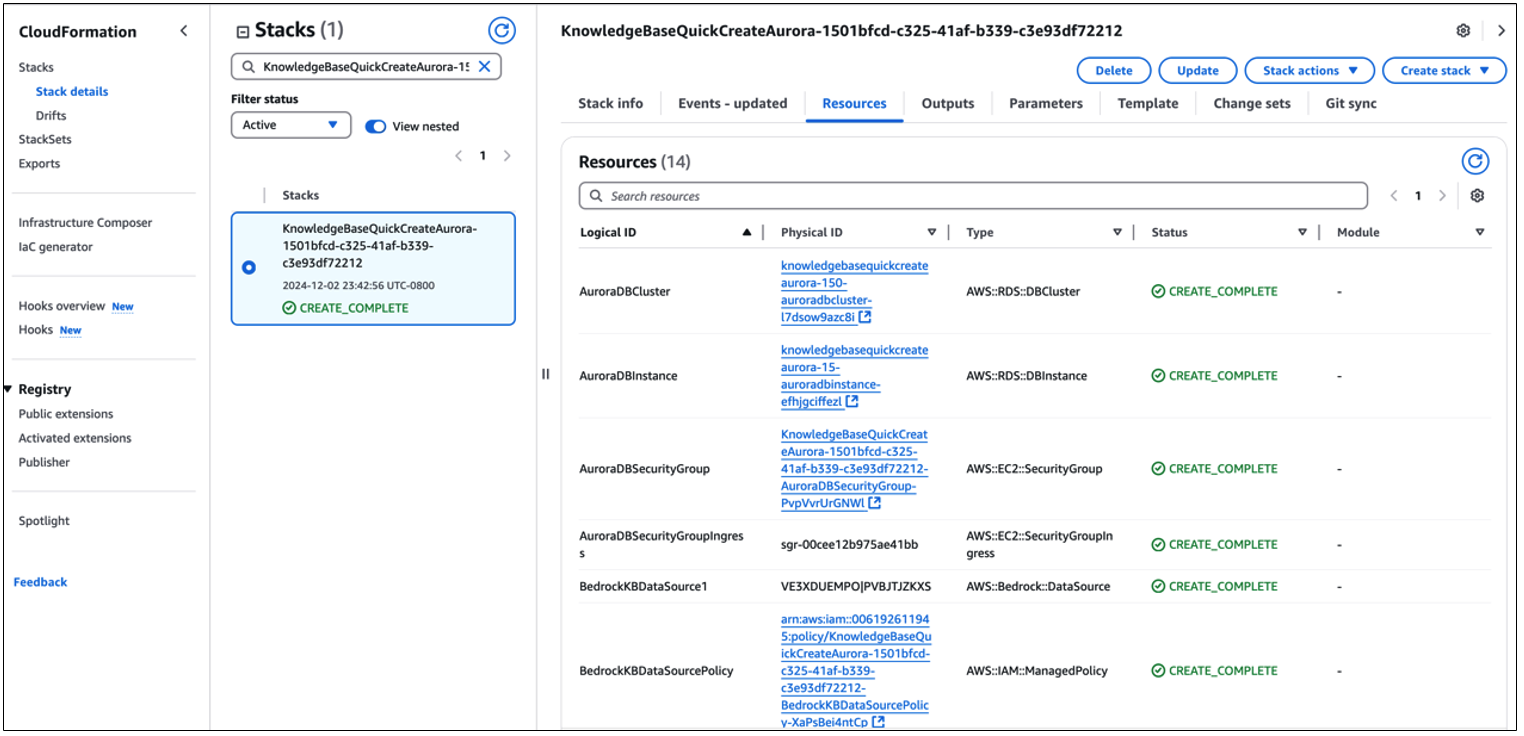Click the Update stack button
Screen dimensions: 1524x736
pos(1198,71)
